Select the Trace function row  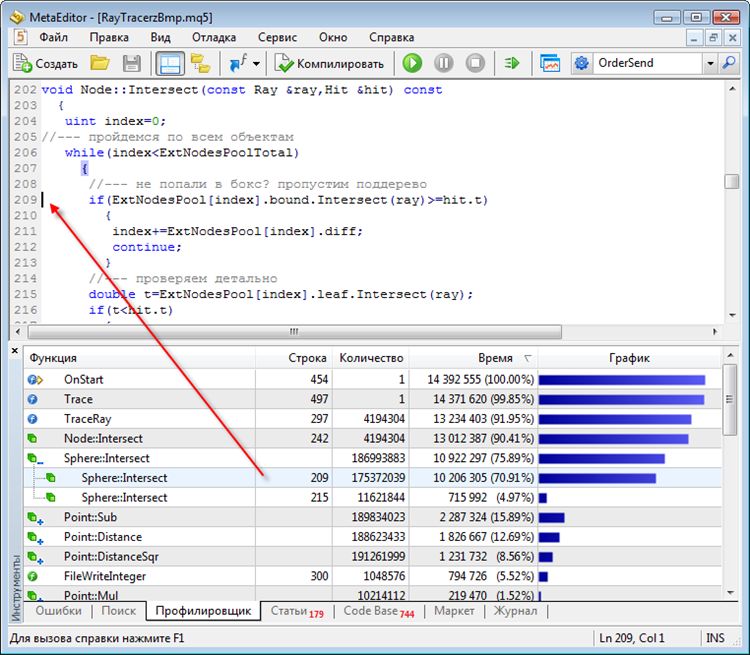point(373,399)
